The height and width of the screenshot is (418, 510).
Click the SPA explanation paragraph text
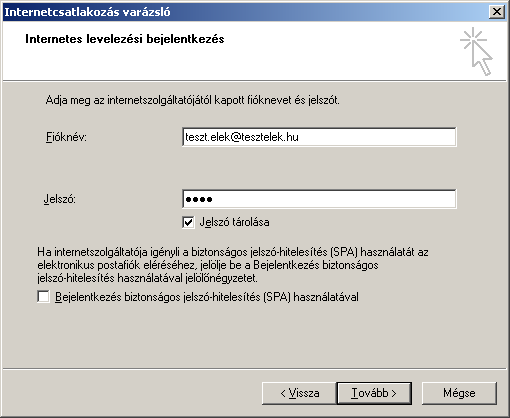233,265
